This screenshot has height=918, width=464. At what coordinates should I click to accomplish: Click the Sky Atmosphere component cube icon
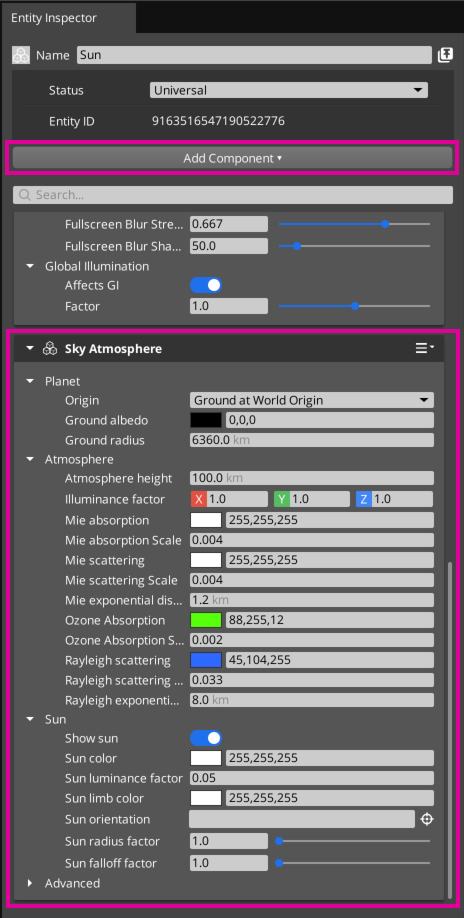pos(50,349)
